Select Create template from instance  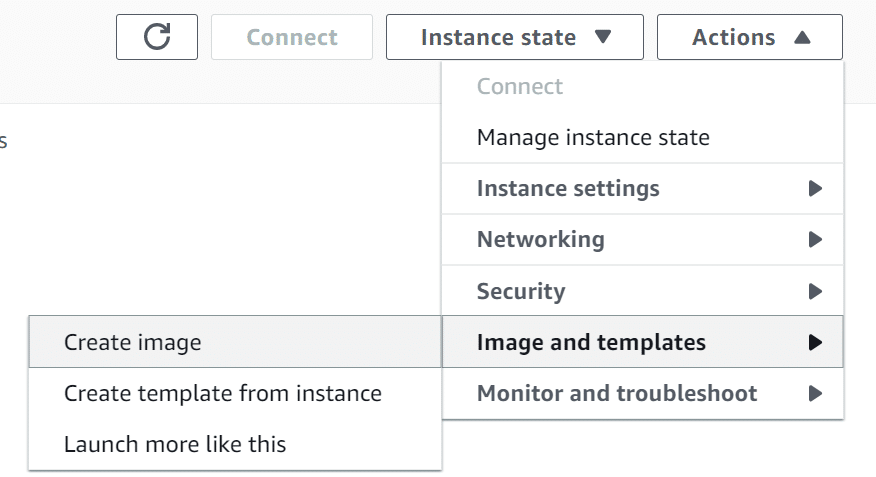click(235, 393)
